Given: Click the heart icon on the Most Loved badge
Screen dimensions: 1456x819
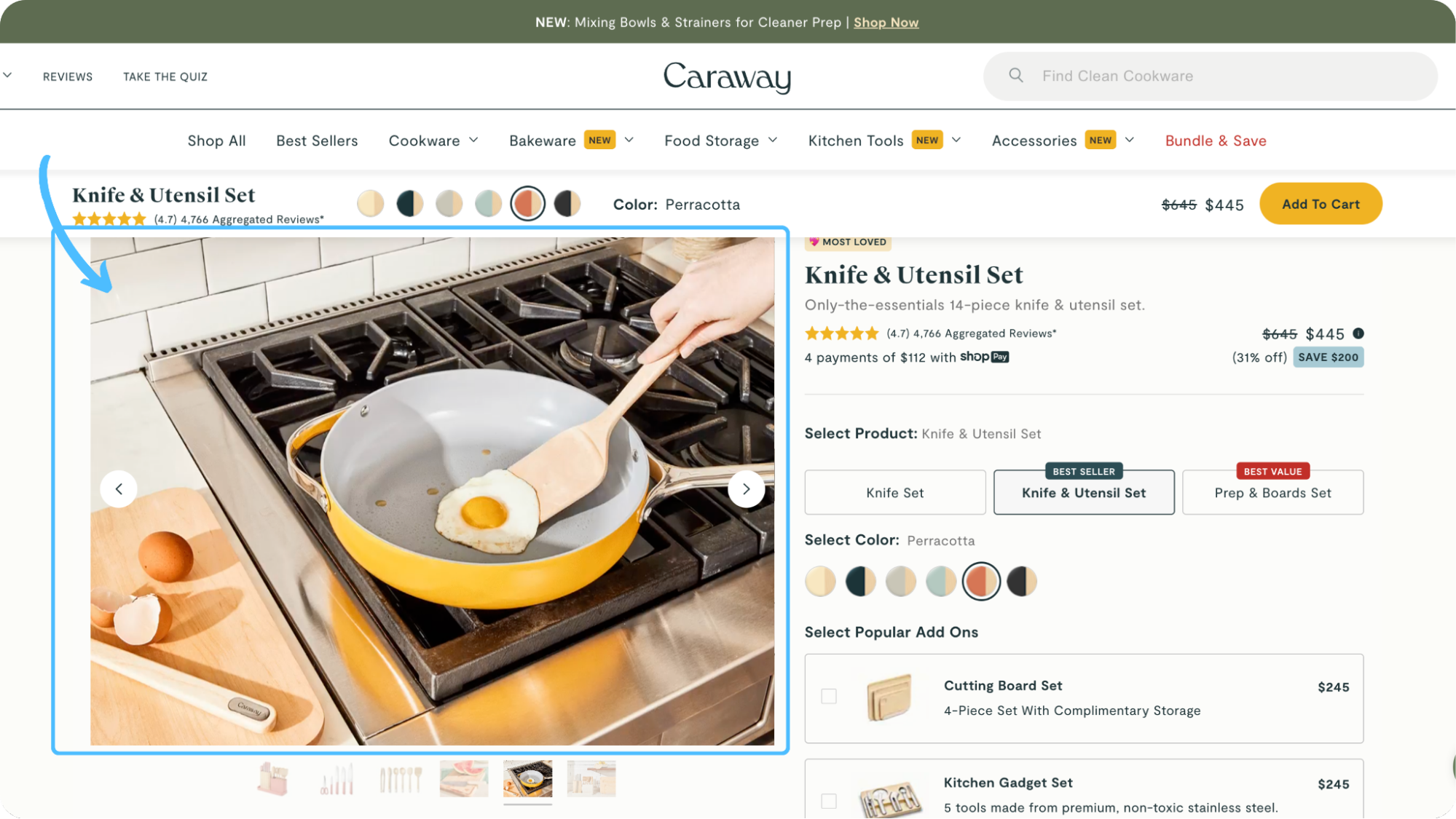Looking at the screenshot, I should pyautogui.click(x=812, y=242).
